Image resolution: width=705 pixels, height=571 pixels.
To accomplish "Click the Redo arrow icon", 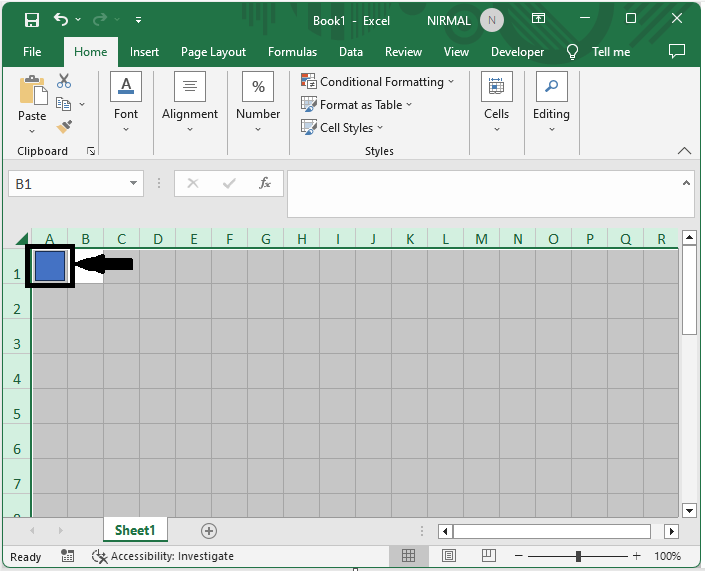I will click(100, 19).
